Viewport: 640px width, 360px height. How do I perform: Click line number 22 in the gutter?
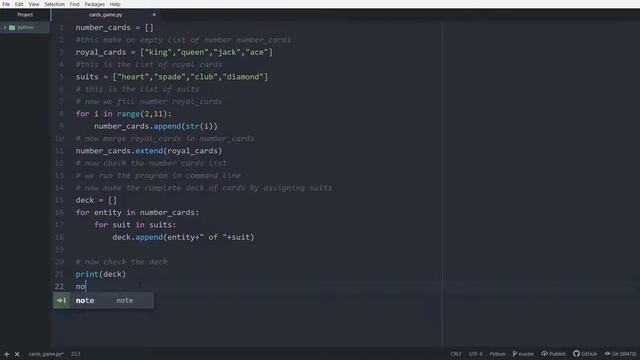coord(60,287)
